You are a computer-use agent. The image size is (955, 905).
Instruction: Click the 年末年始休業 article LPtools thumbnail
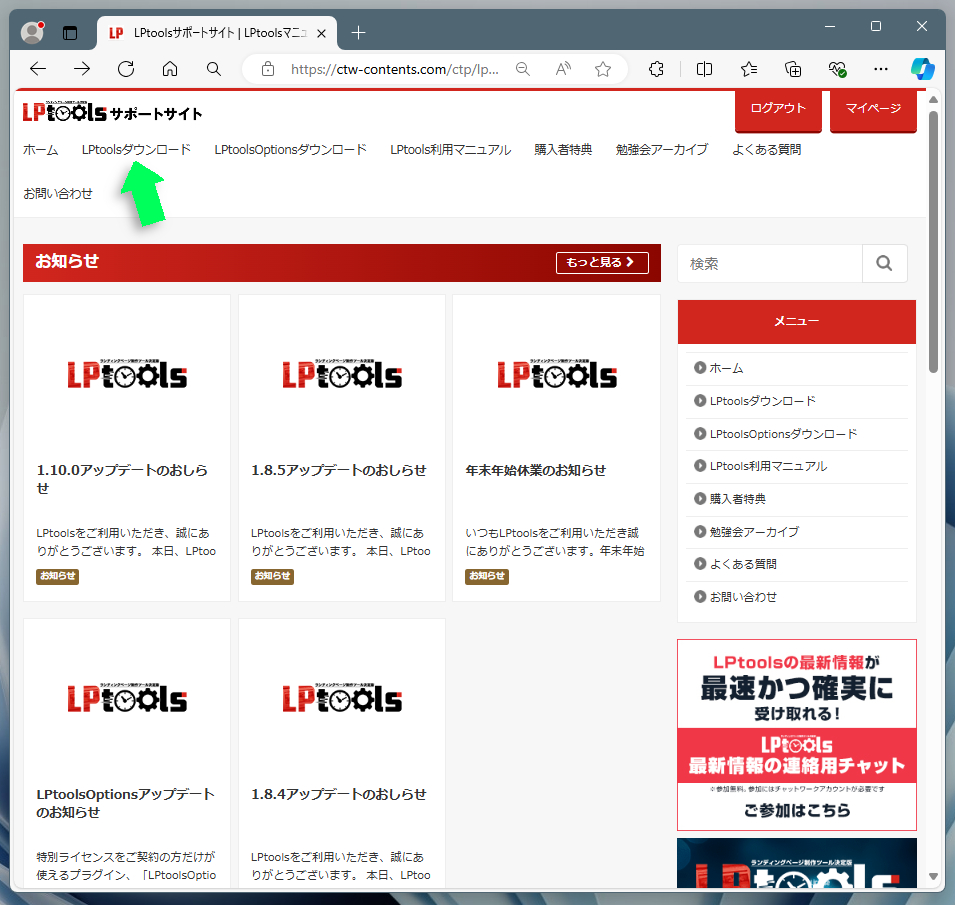(557, 374)
